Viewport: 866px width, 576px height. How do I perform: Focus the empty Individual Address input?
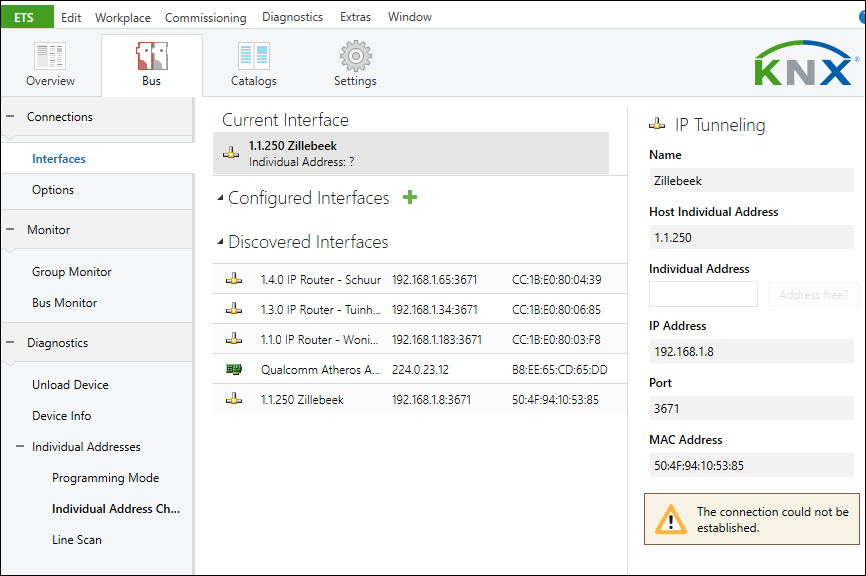point(703,294)
